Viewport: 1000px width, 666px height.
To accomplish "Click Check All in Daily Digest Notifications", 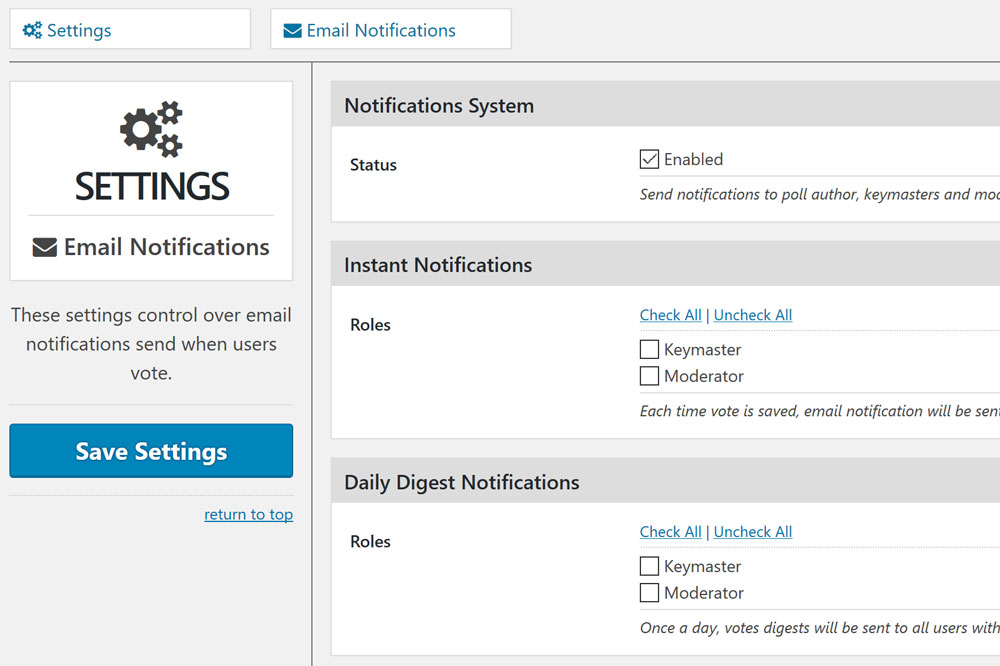I will (x=670, y=532).
